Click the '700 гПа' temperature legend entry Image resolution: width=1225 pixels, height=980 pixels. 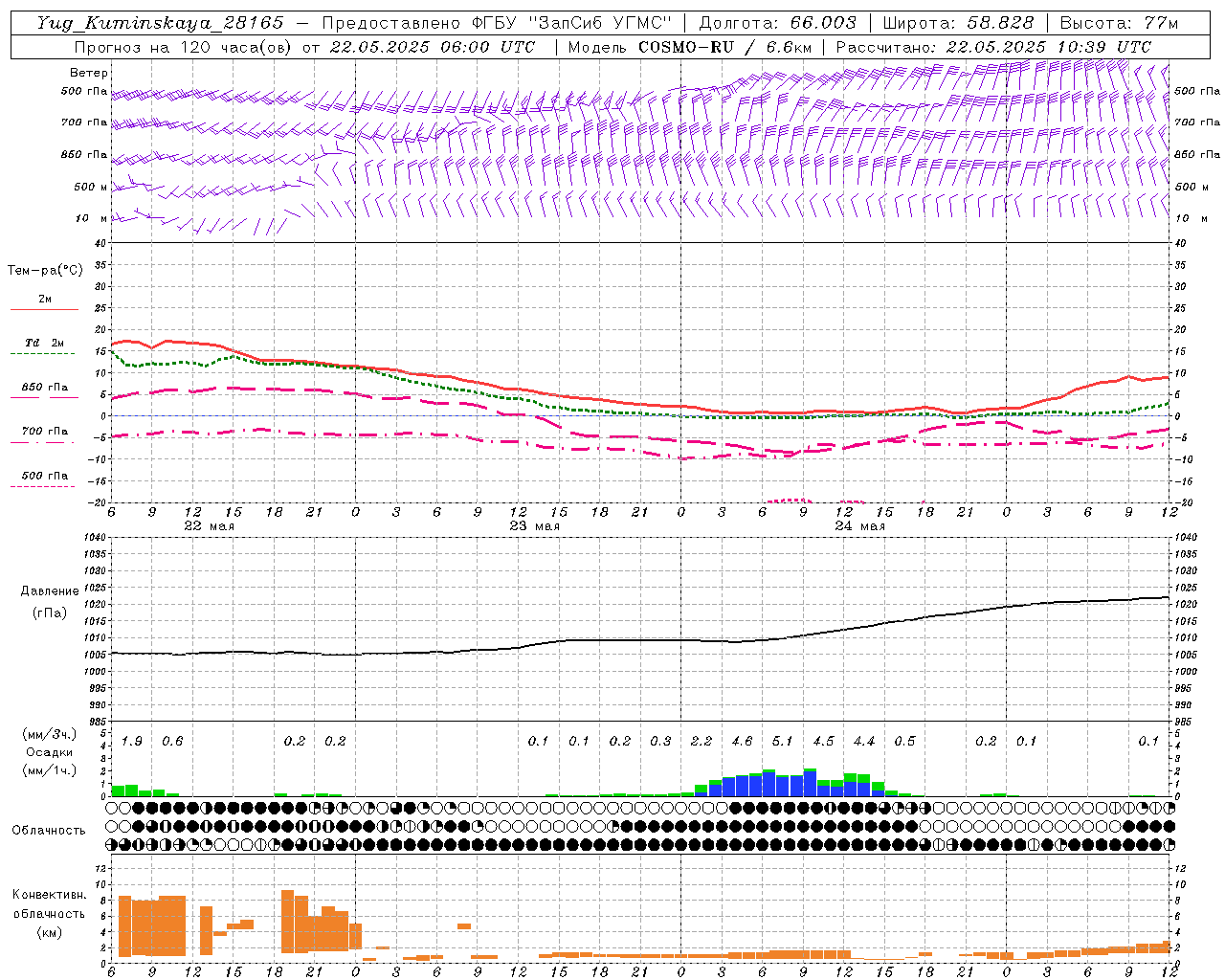point(44,434)
